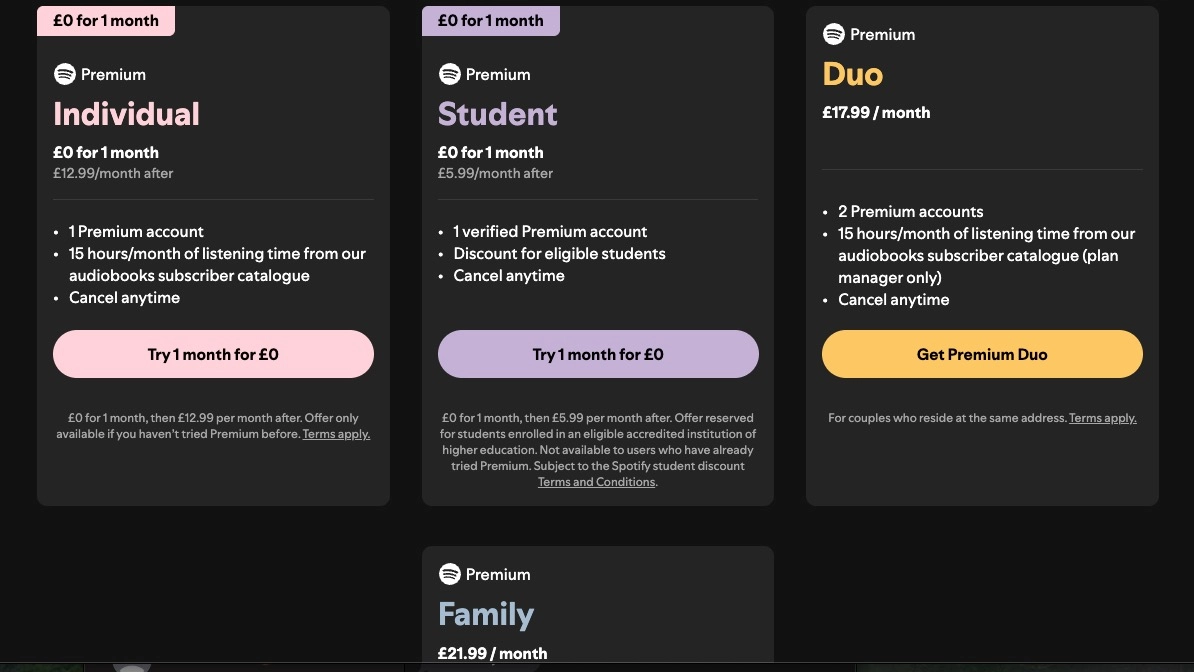1194x672 pixels.
Task: Click the £17.99 / month Duo price
Action: 876,113
